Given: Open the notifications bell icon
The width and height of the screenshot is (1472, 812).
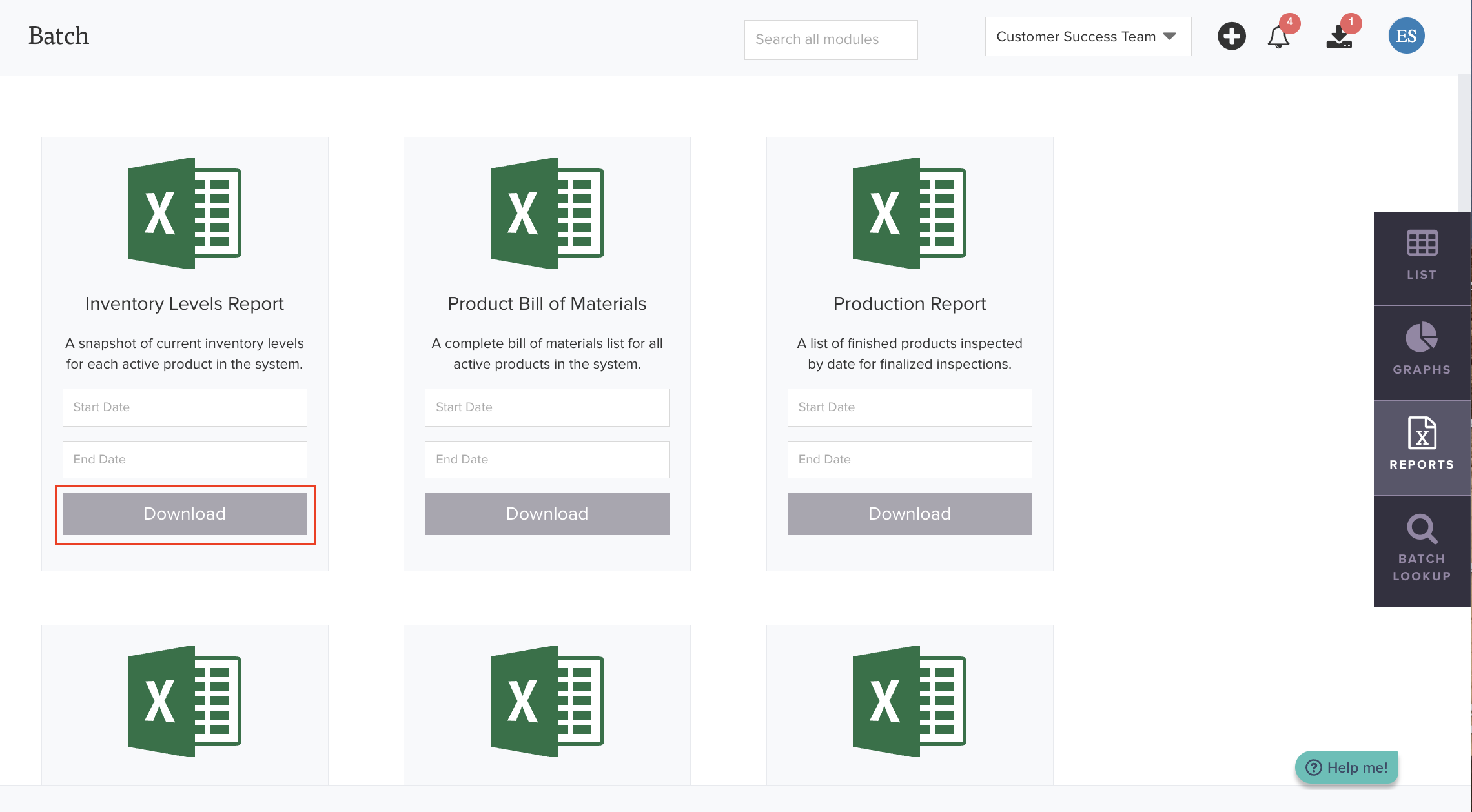Looking at the screenshot, I should [1278, 37].
